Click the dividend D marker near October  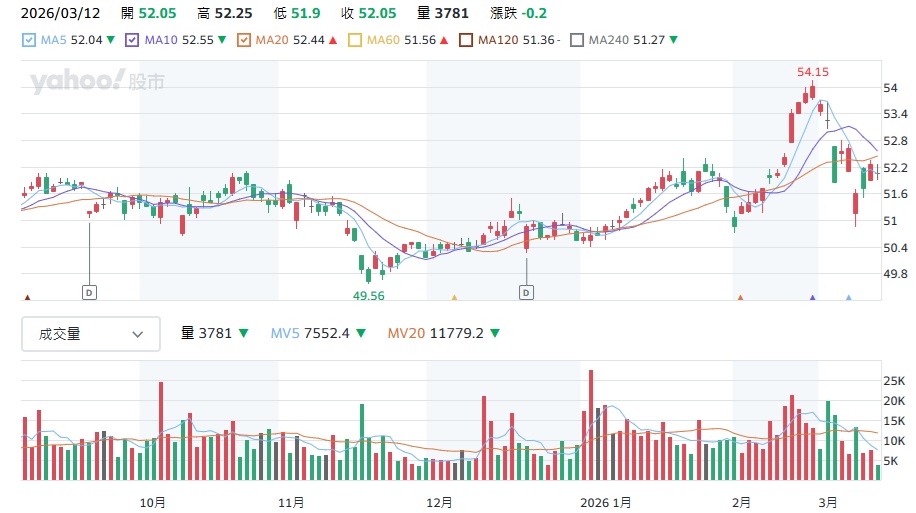90,292
